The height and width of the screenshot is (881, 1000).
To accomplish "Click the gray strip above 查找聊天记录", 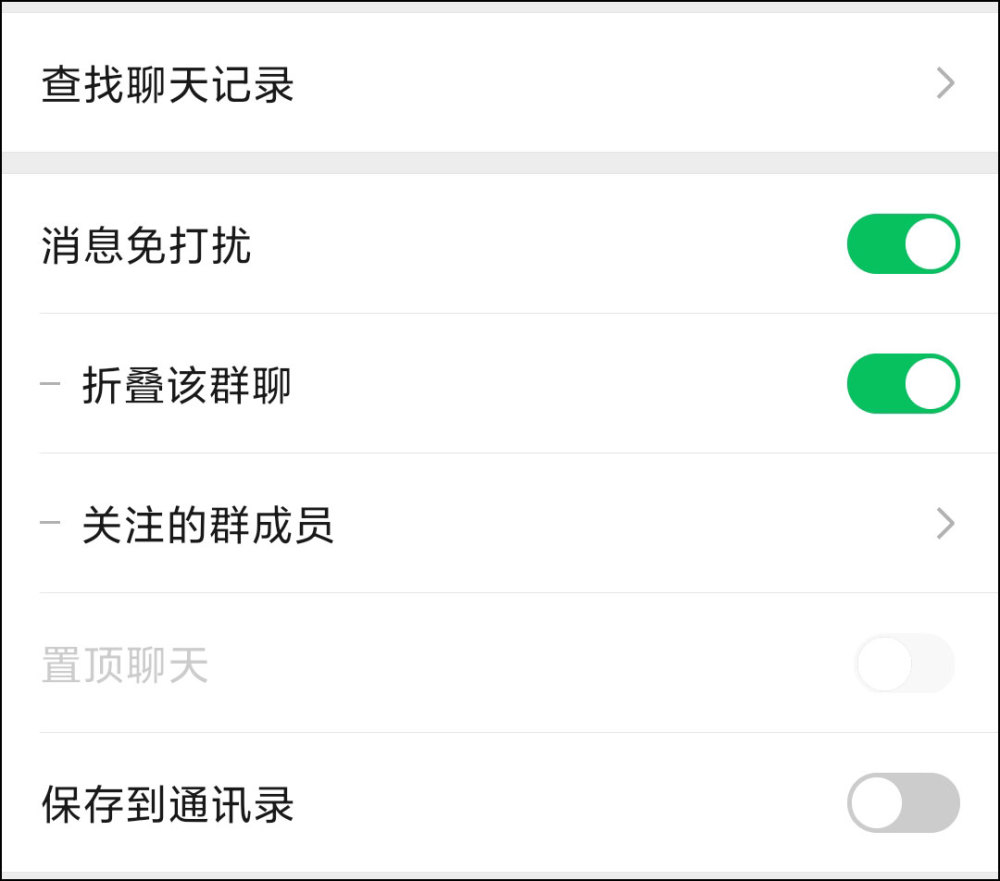I will click(x=500, y=7).
